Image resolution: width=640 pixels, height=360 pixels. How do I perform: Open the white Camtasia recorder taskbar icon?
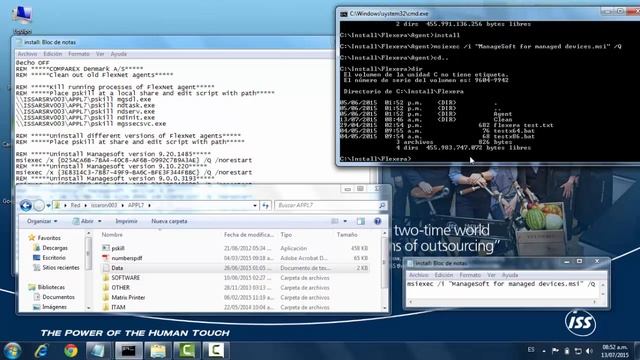click(x=216, y=351)
